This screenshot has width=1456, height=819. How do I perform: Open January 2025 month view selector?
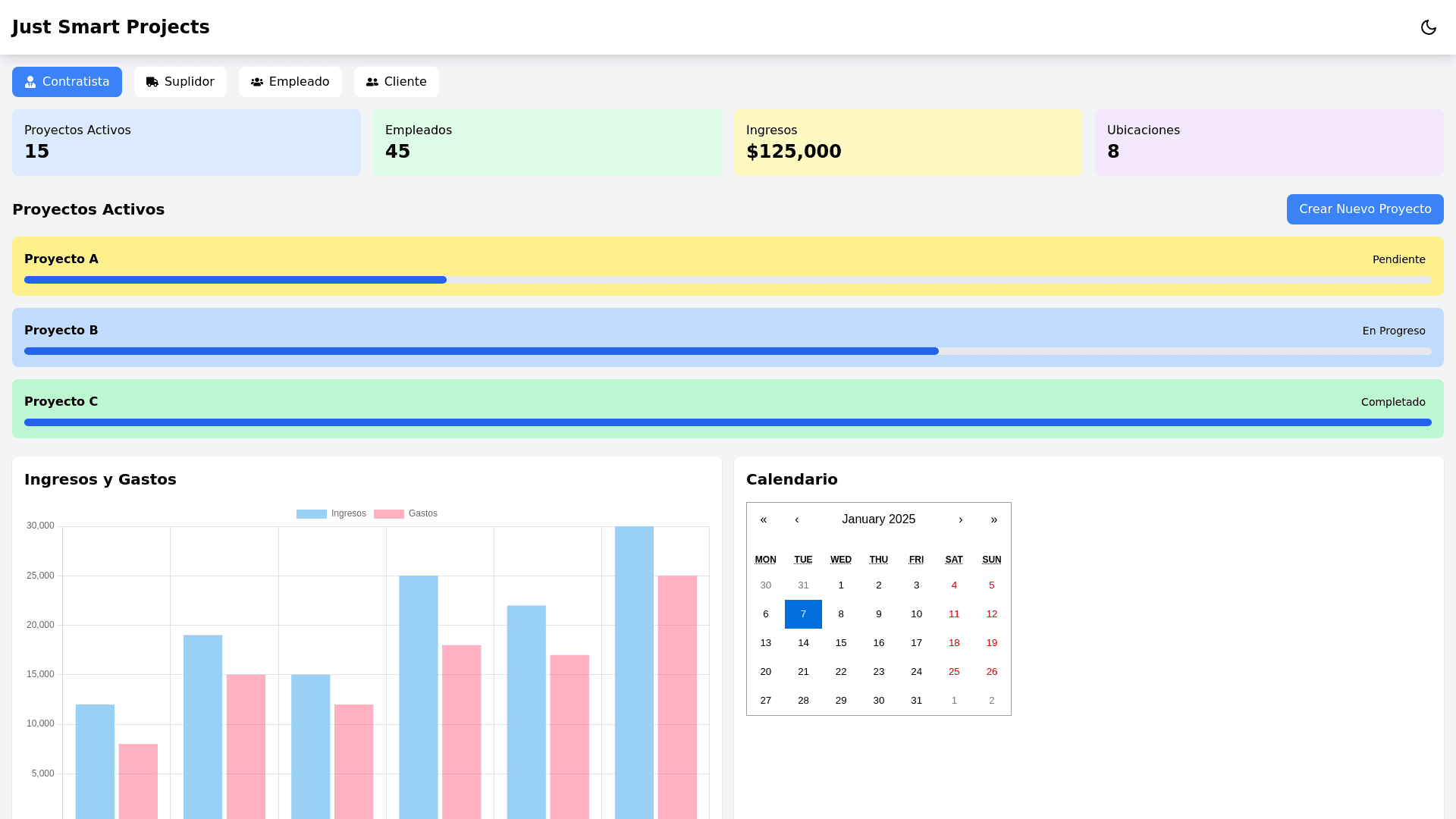[878, 519]
